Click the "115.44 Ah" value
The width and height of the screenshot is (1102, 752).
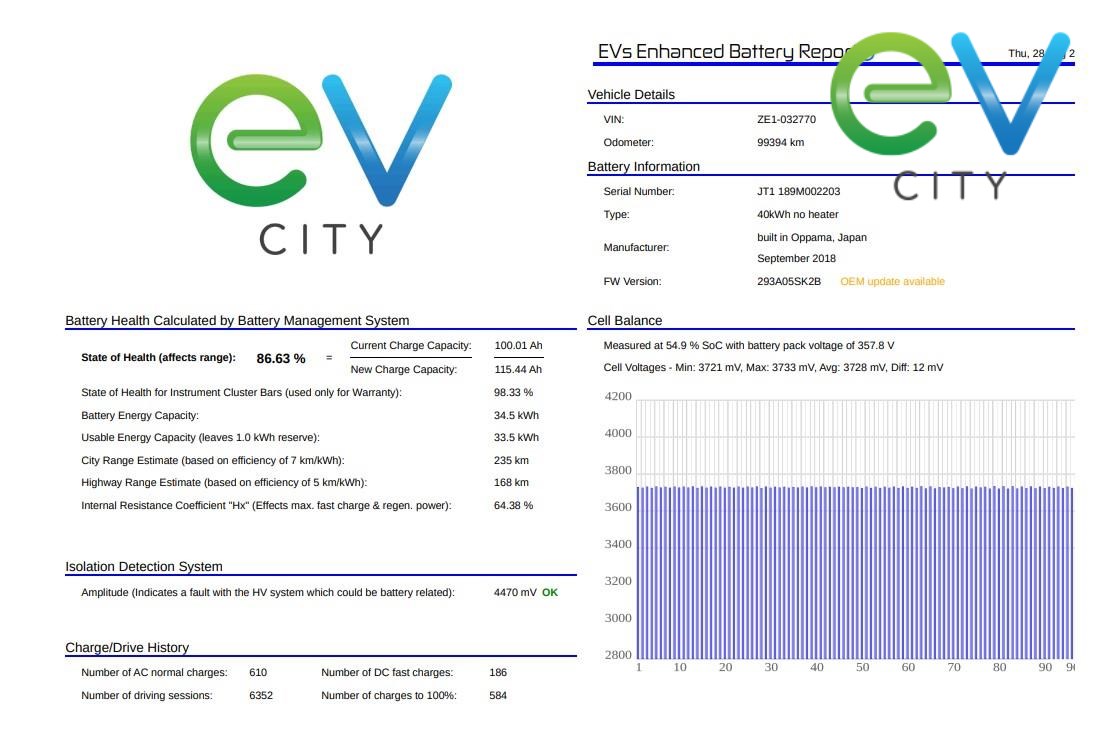click(519, 370)
